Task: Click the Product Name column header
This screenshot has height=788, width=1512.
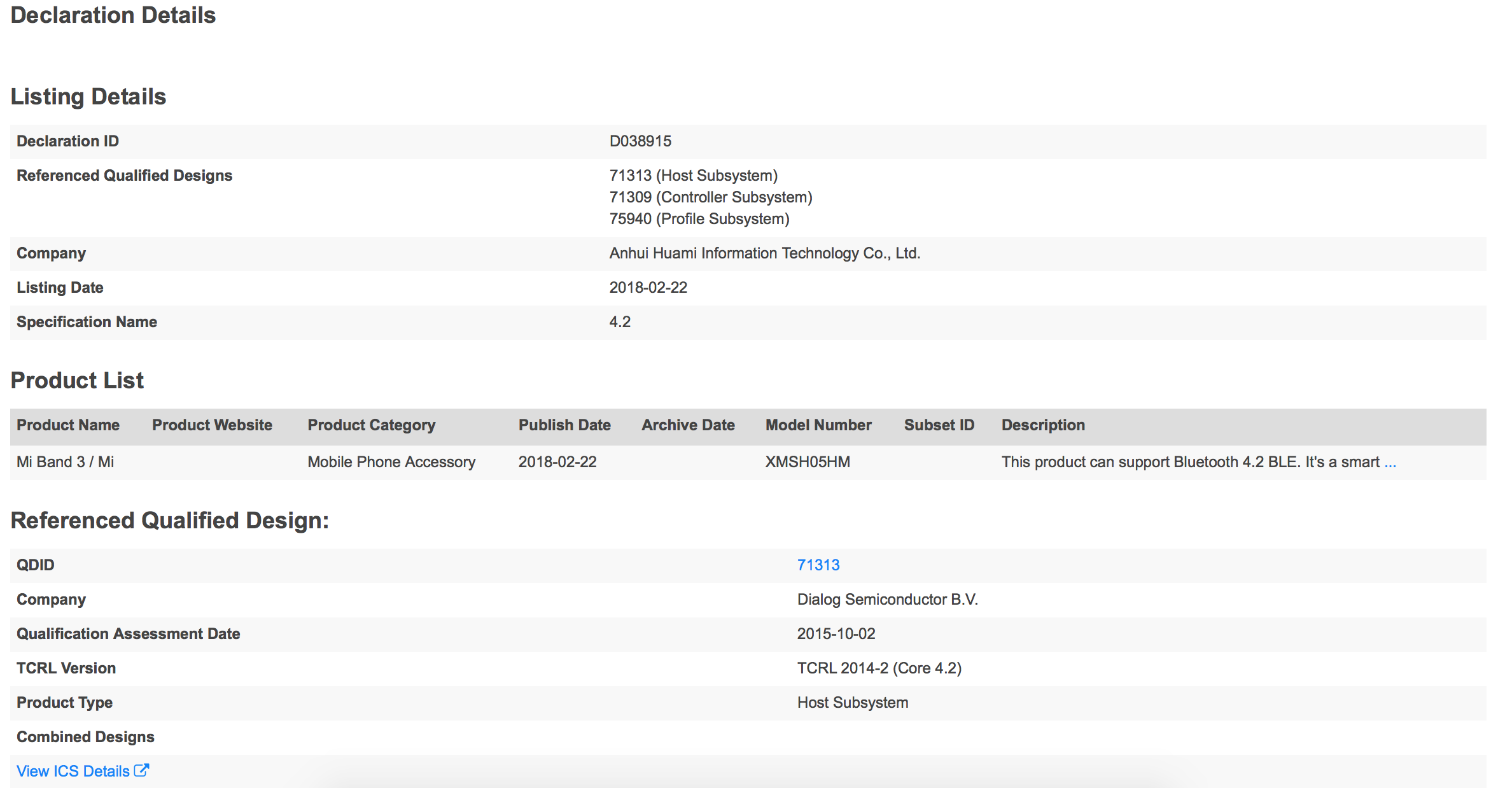Action: point(68,425)
